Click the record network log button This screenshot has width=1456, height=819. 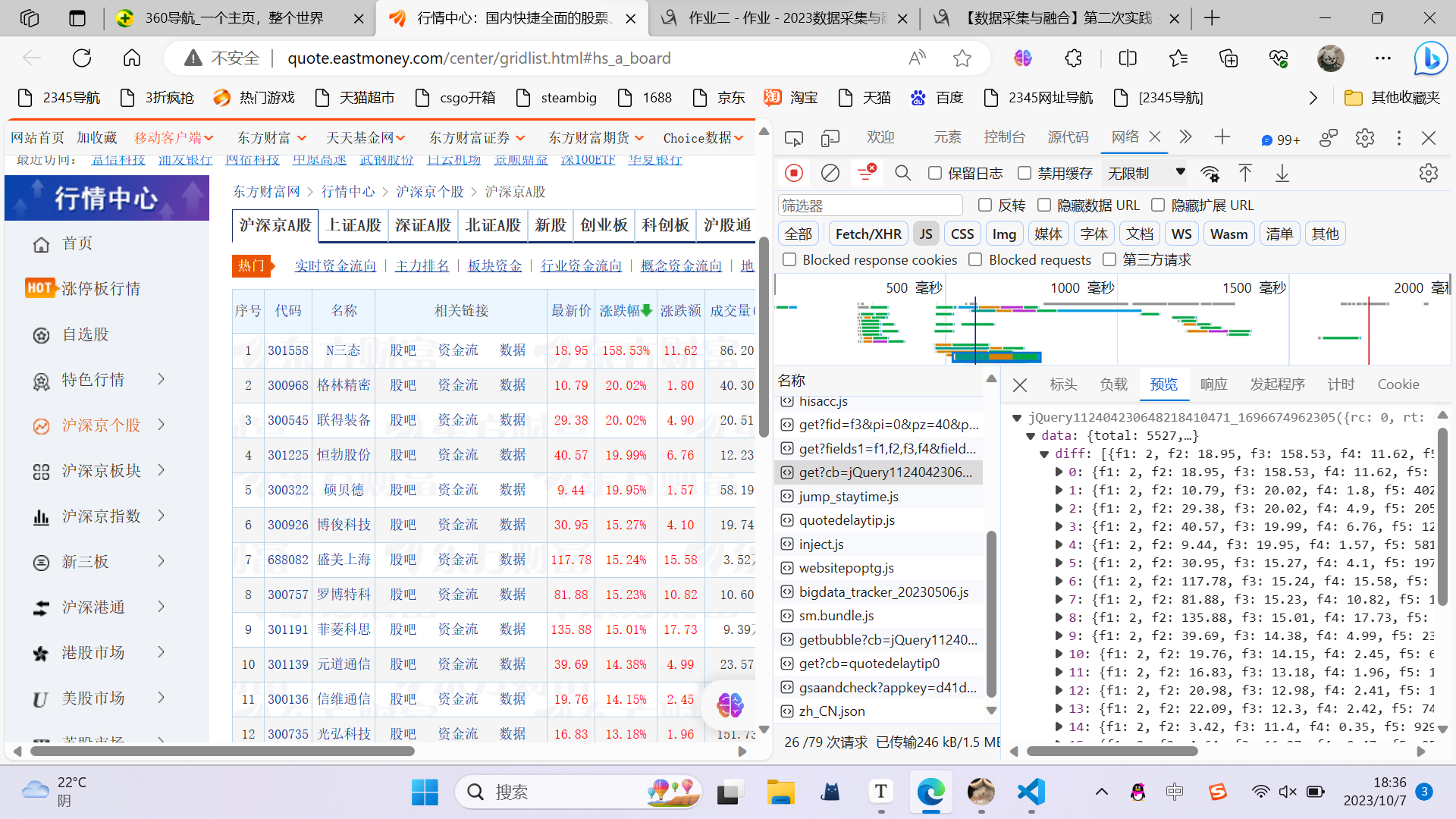pyautogui.click(x=794, y=173)
